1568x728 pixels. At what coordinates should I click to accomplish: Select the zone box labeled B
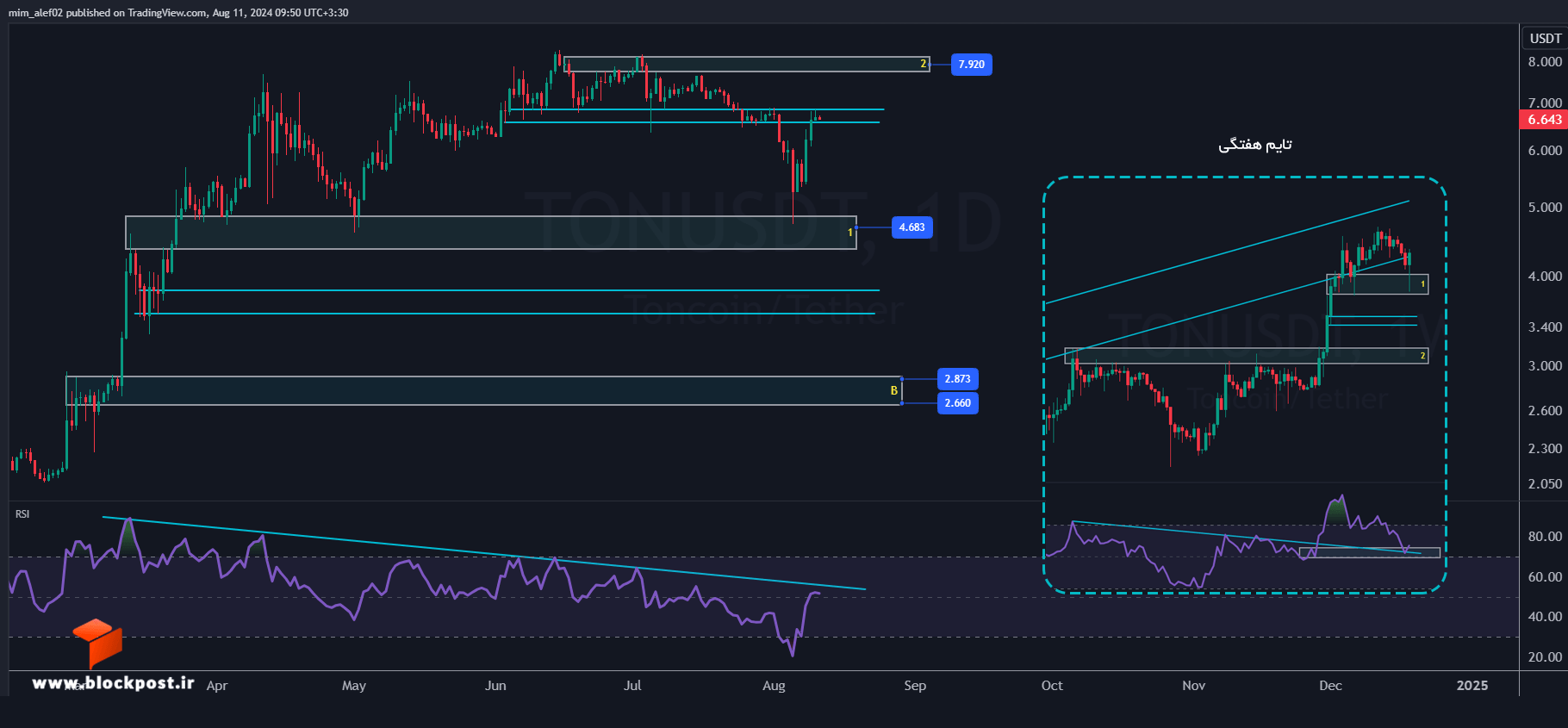(x=484, y=391)
